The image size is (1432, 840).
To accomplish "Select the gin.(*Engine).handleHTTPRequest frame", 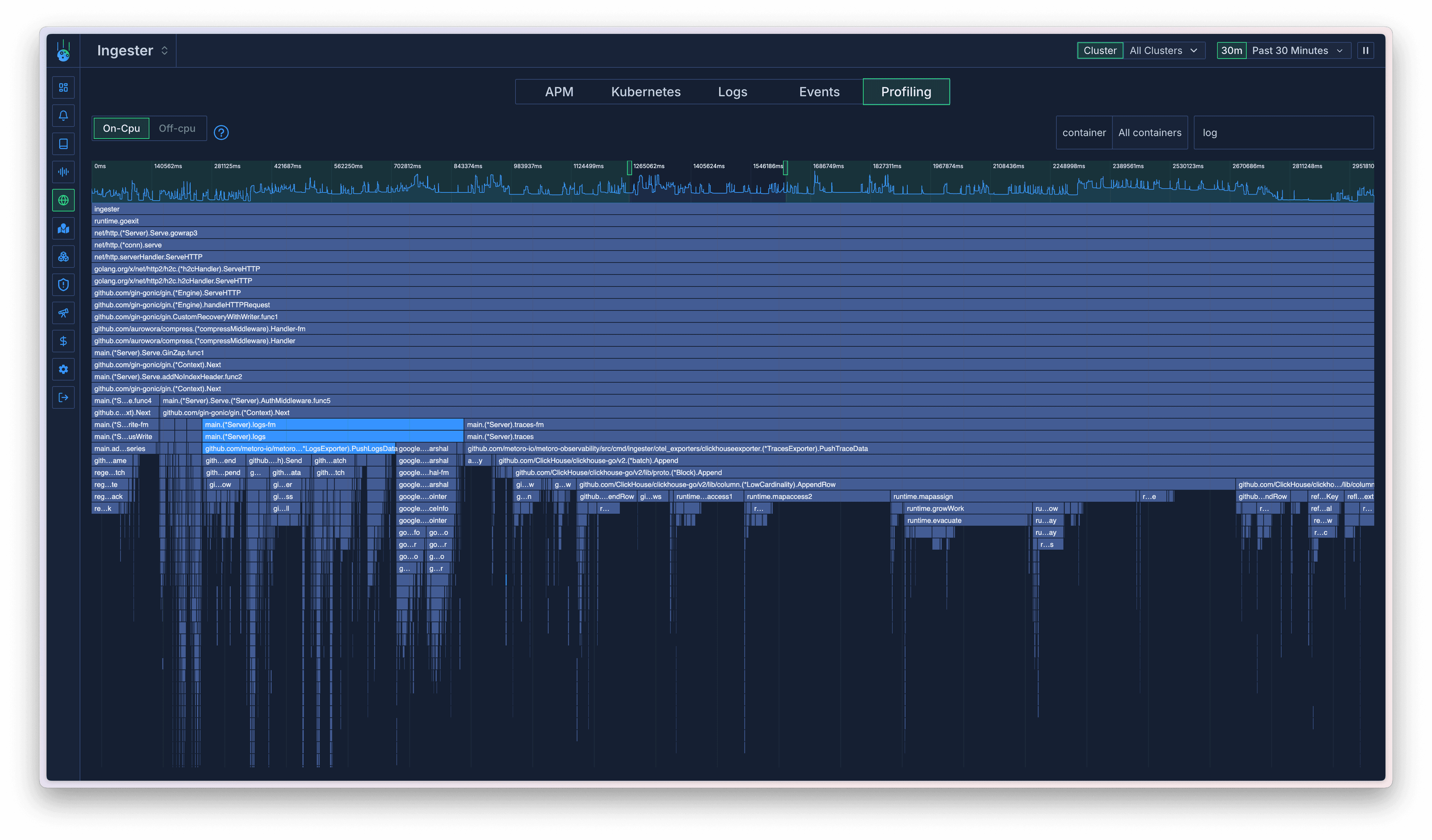I will click(x=732, y=305).
